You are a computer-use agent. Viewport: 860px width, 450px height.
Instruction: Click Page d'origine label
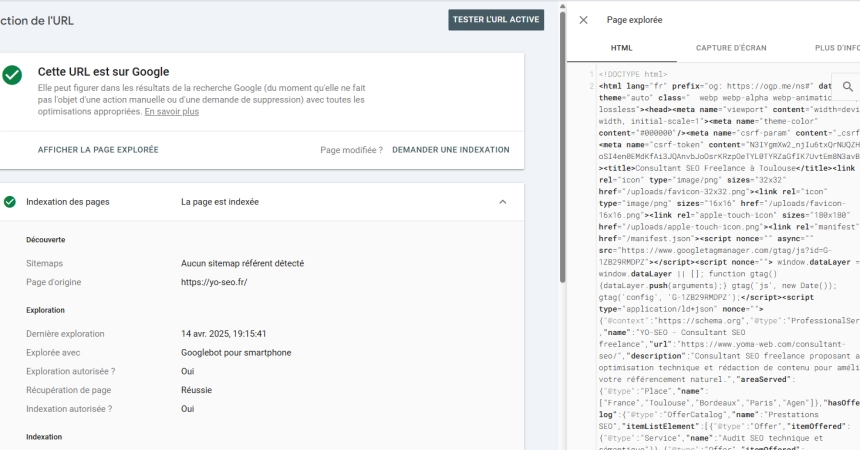[x=53, y=282]
